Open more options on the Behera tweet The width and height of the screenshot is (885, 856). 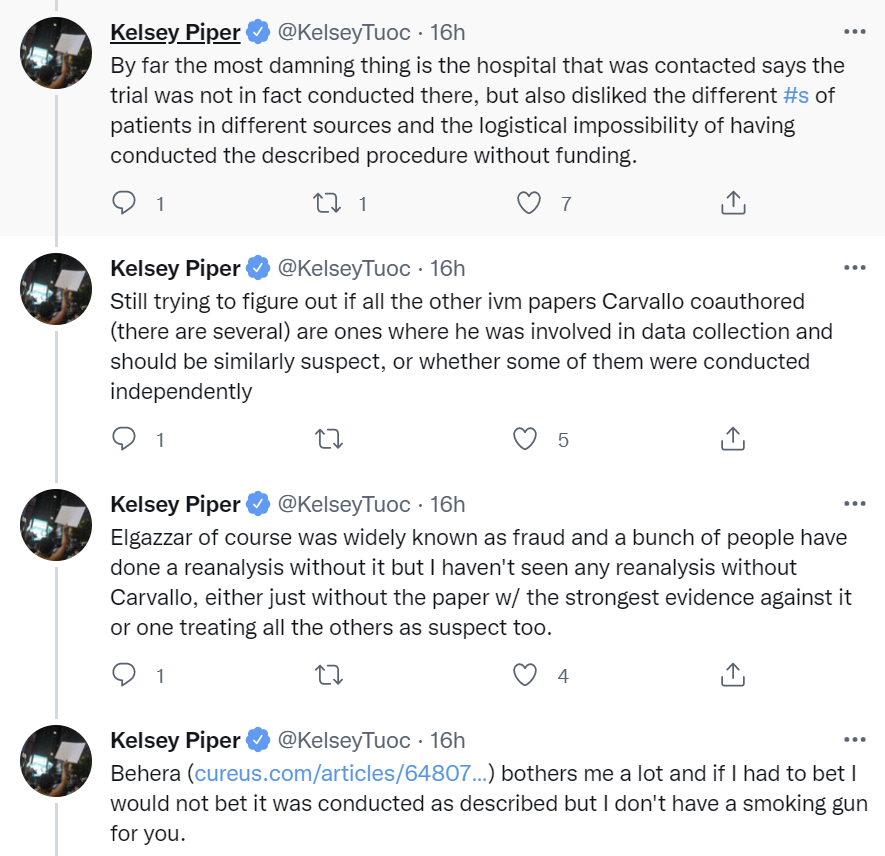click(855, 739)
